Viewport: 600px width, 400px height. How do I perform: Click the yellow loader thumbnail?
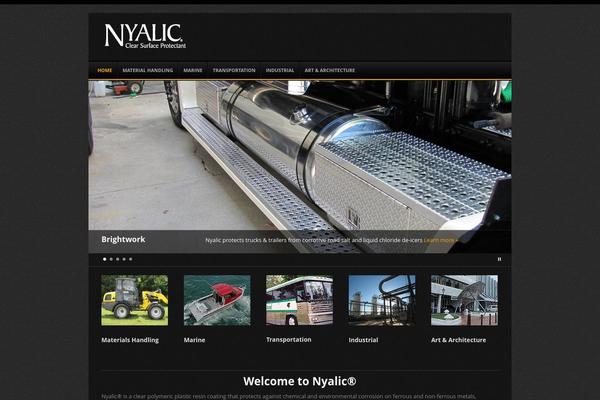click(x=134, y=300)
